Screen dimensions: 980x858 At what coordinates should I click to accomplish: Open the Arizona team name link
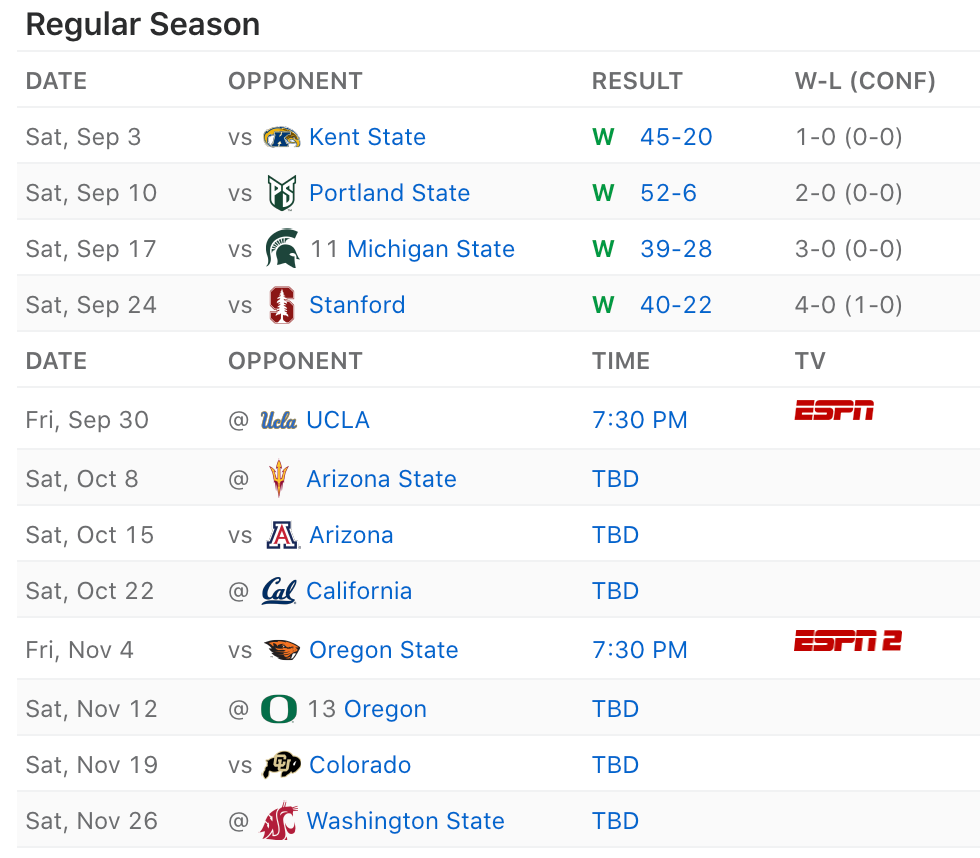tap(351, 535)
